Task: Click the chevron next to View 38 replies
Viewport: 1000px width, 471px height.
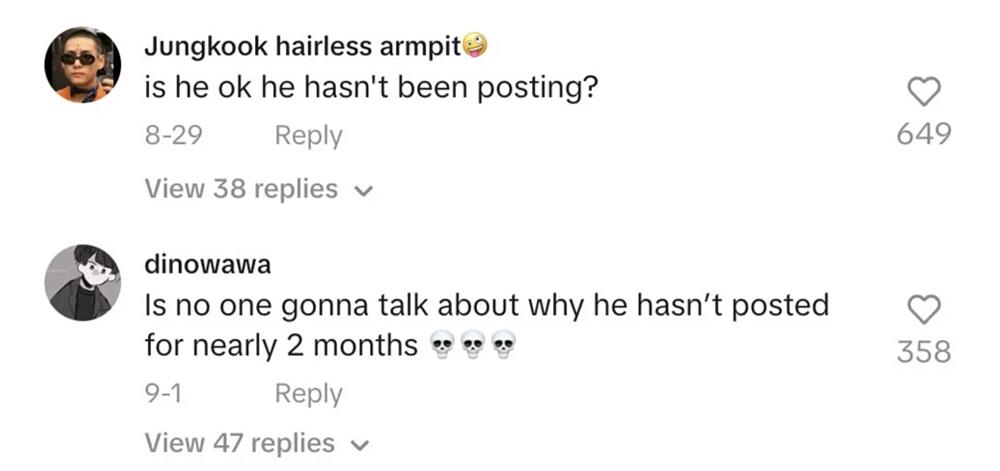Action: click(x=364, y=190)
